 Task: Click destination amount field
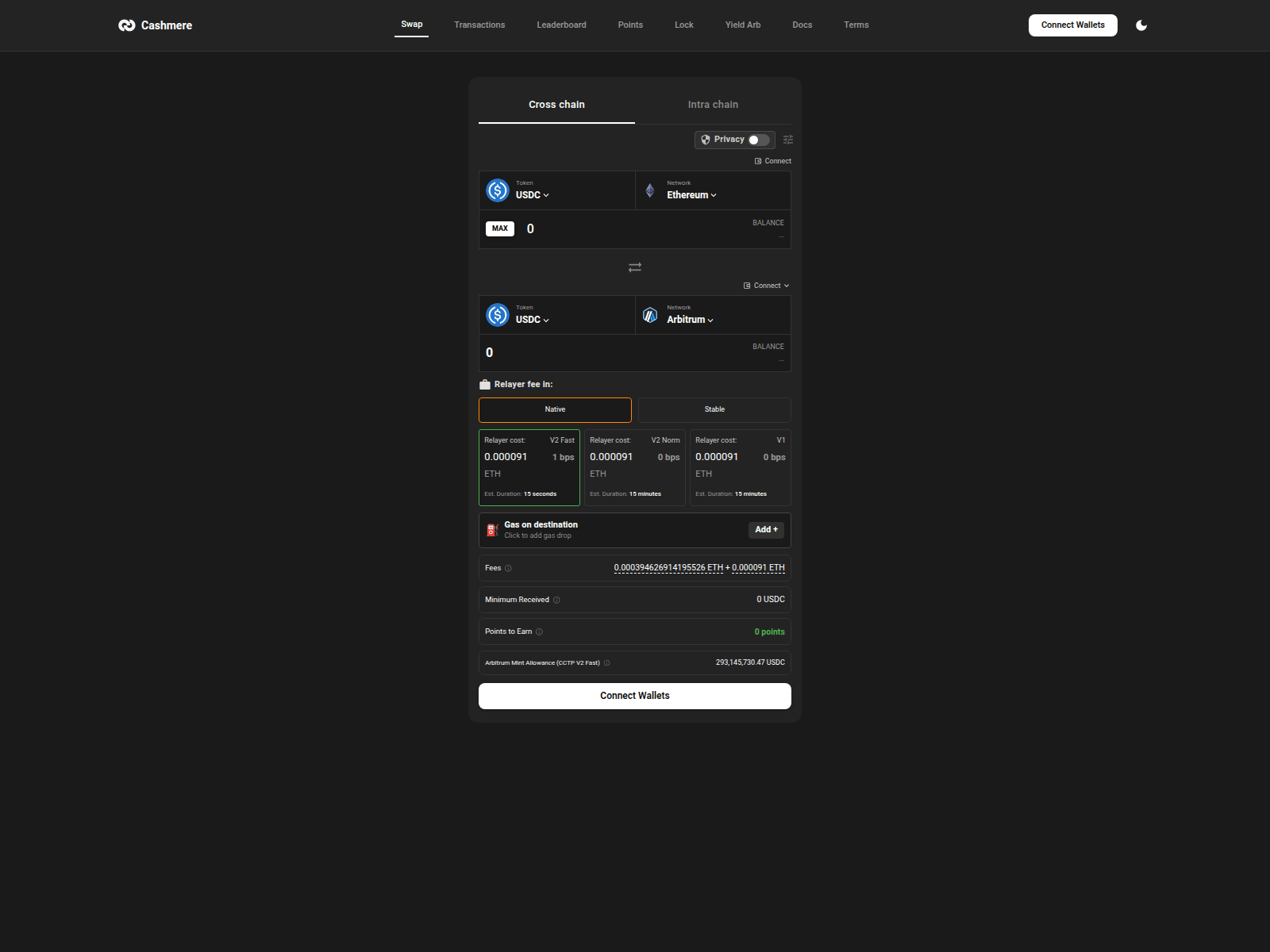click(611, 353)
